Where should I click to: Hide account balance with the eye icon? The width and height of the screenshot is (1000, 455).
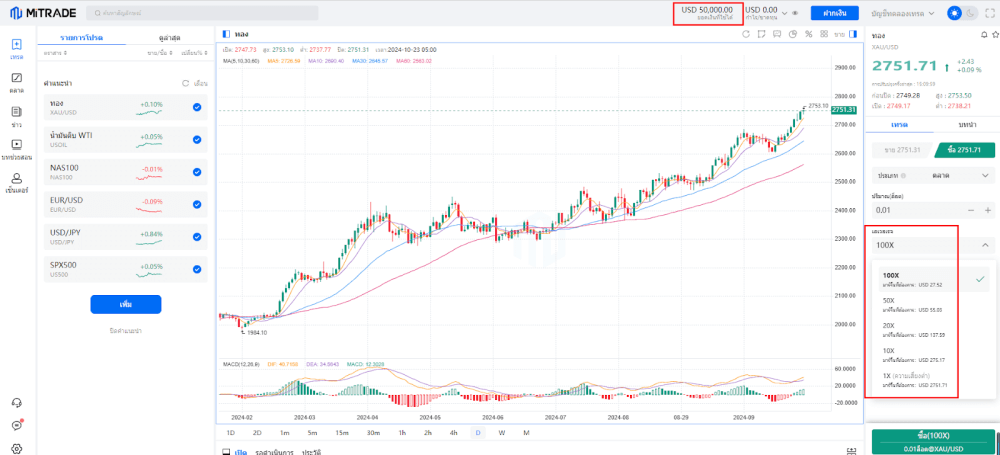[x=795, y=13]
